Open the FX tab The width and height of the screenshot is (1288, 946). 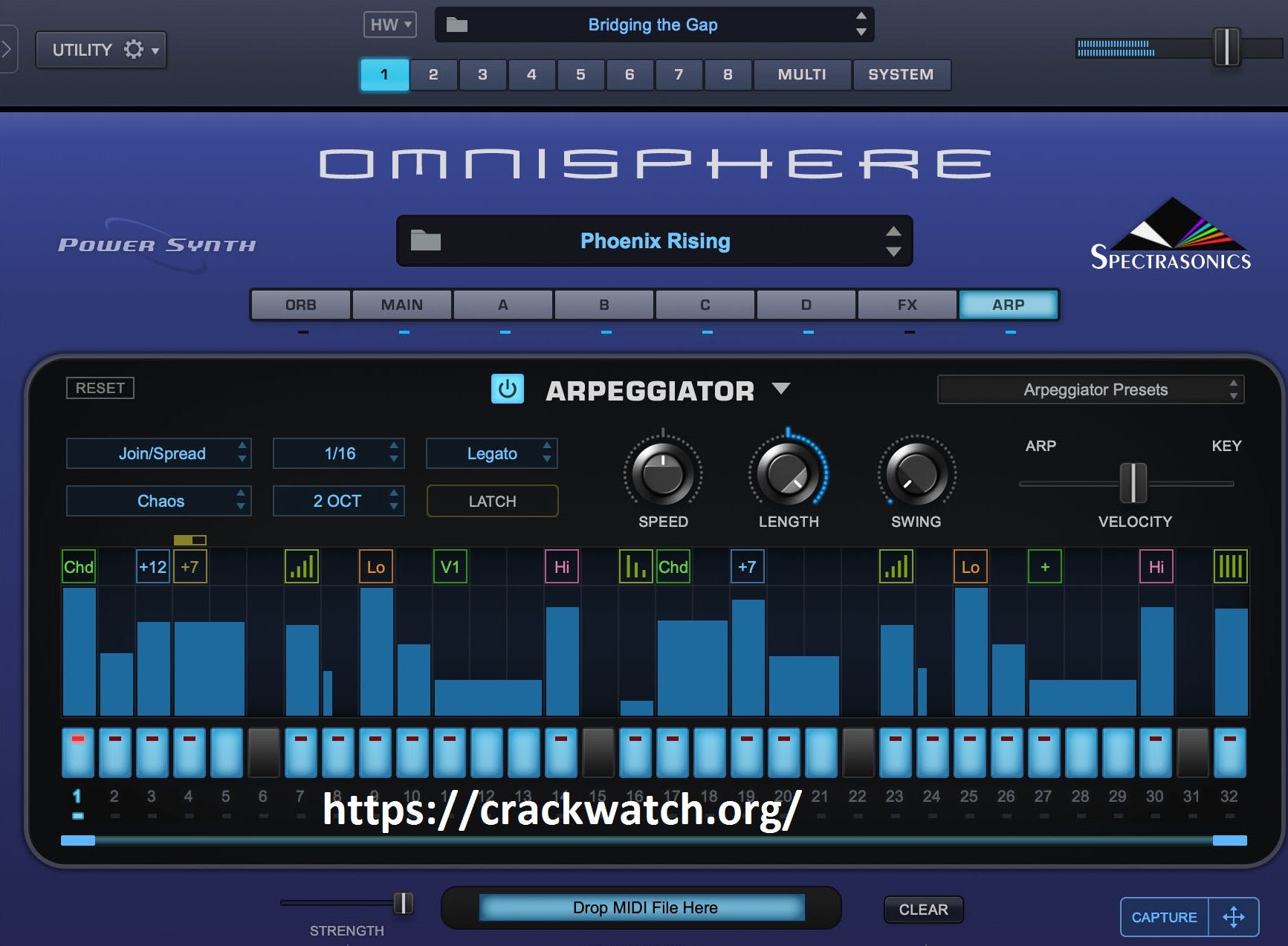(x=907, y=305)
